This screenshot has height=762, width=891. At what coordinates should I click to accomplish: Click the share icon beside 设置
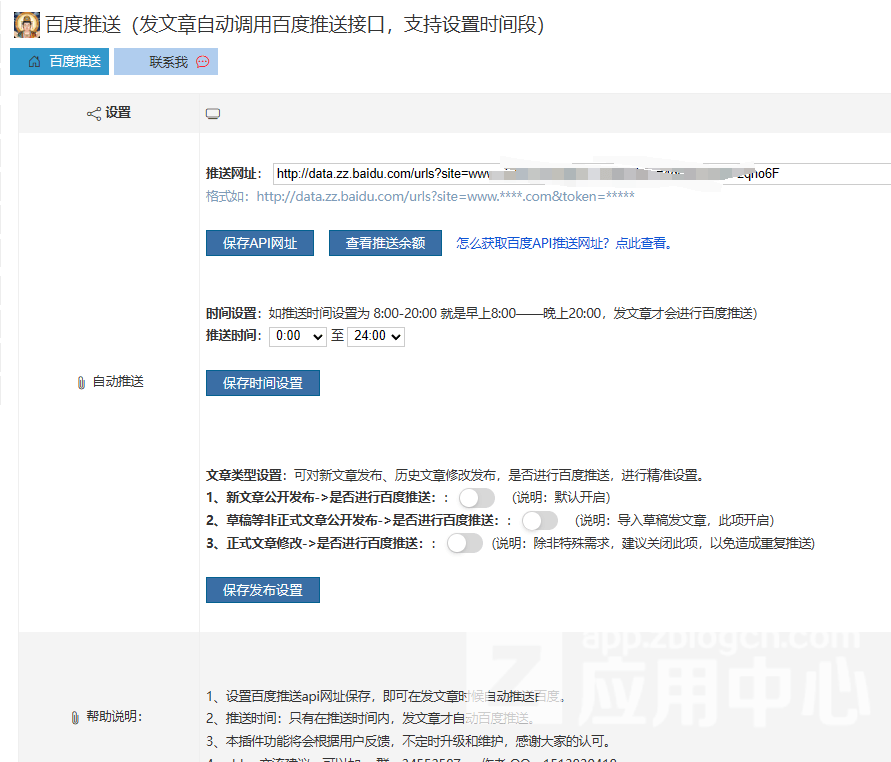[x=94, y=114]
